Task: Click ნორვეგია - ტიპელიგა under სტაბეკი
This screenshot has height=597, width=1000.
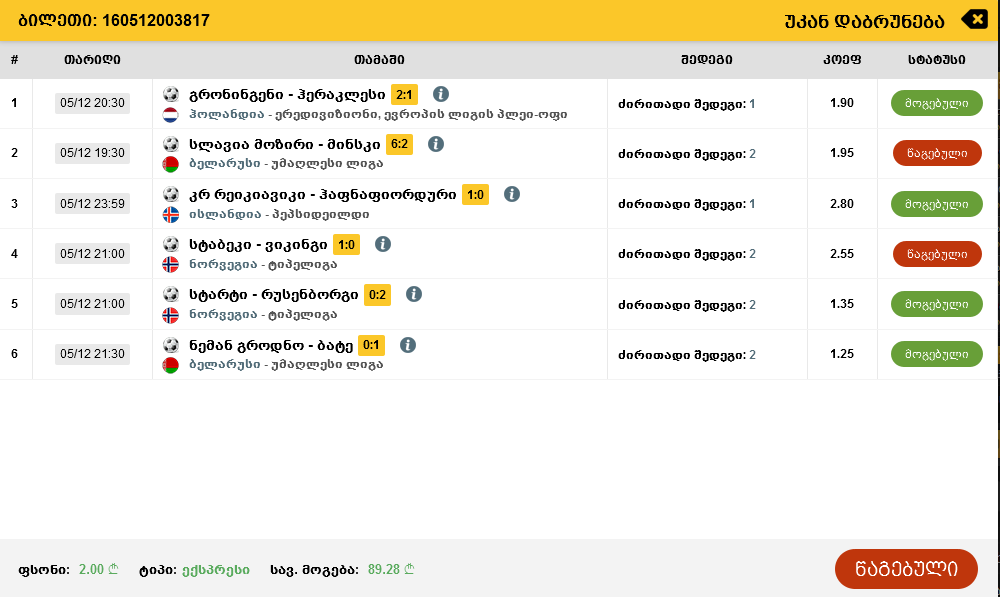Action: coord(263,264)
